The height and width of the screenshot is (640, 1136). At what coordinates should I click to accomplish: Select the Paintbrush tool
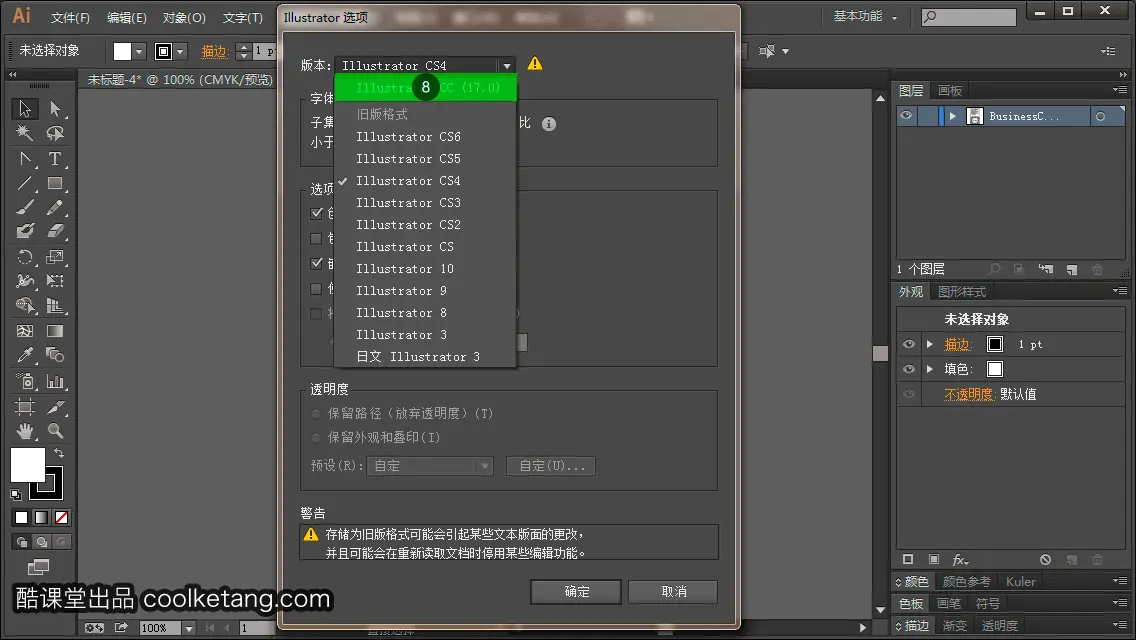[x=25, y=208]
